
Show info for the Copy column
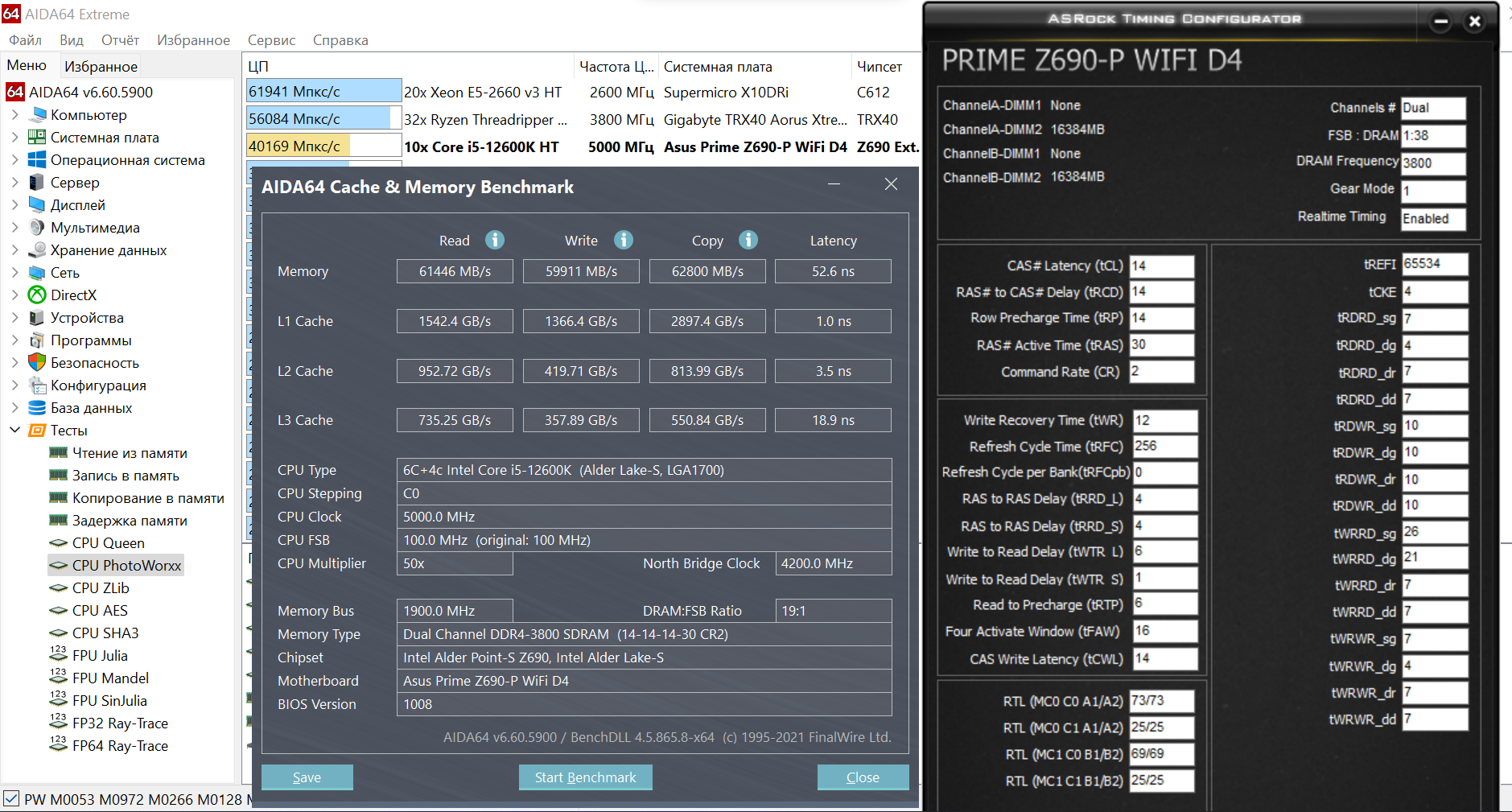tap(748, 240)
